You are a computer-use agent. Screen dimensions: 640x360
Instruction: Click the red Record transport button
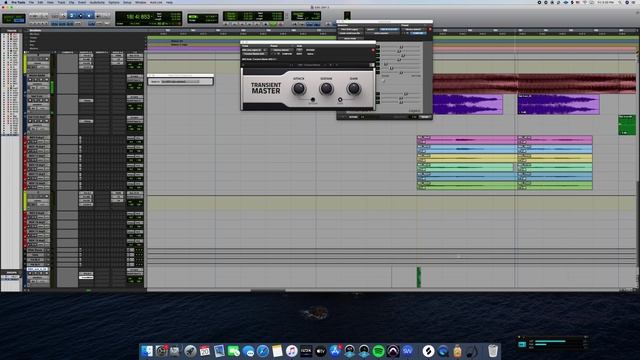pos(281,24)
